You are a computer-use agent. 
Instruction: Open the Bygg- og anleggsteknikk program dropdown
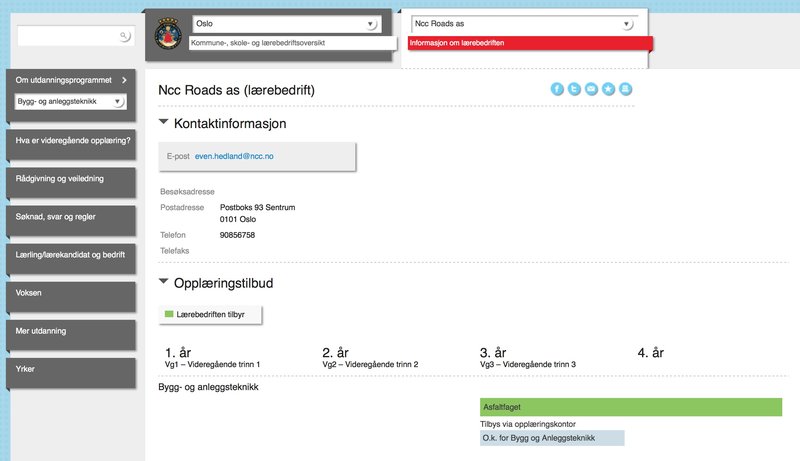(x=70, y=101)
